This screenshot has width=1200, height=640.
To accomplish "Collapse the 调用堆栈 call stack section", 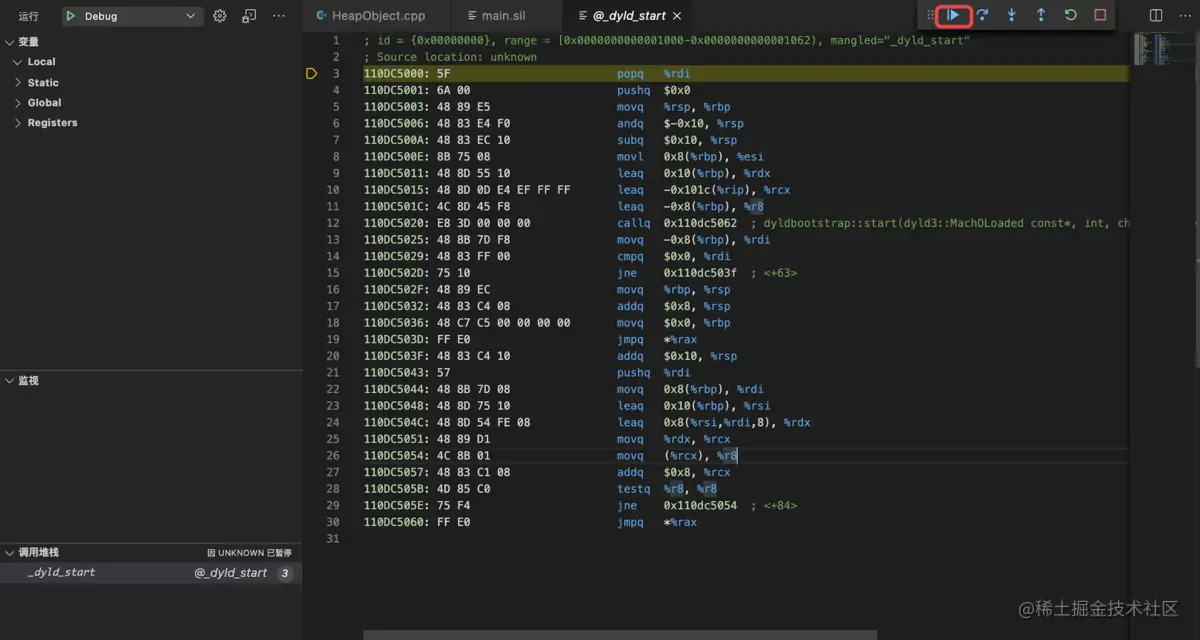I will point(10,553).
